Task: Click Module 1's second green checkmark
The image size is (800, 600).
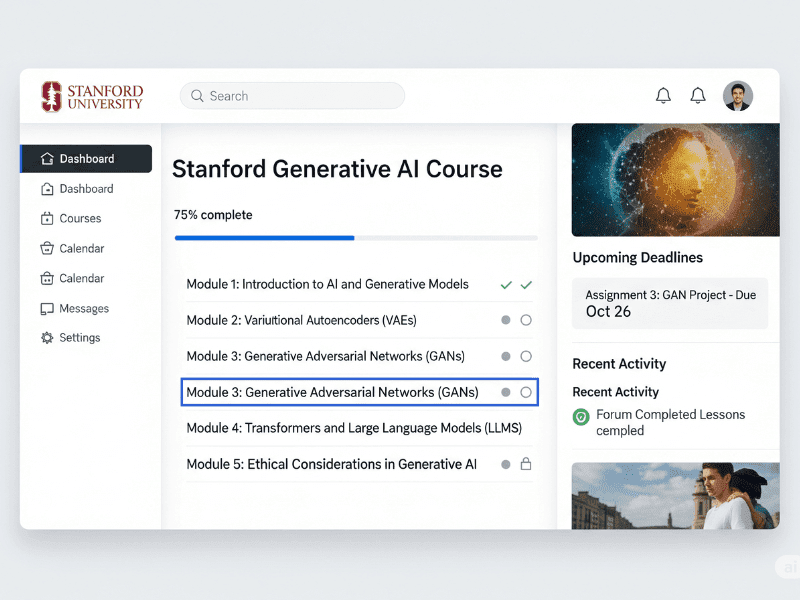Action: tap(526, 285)
